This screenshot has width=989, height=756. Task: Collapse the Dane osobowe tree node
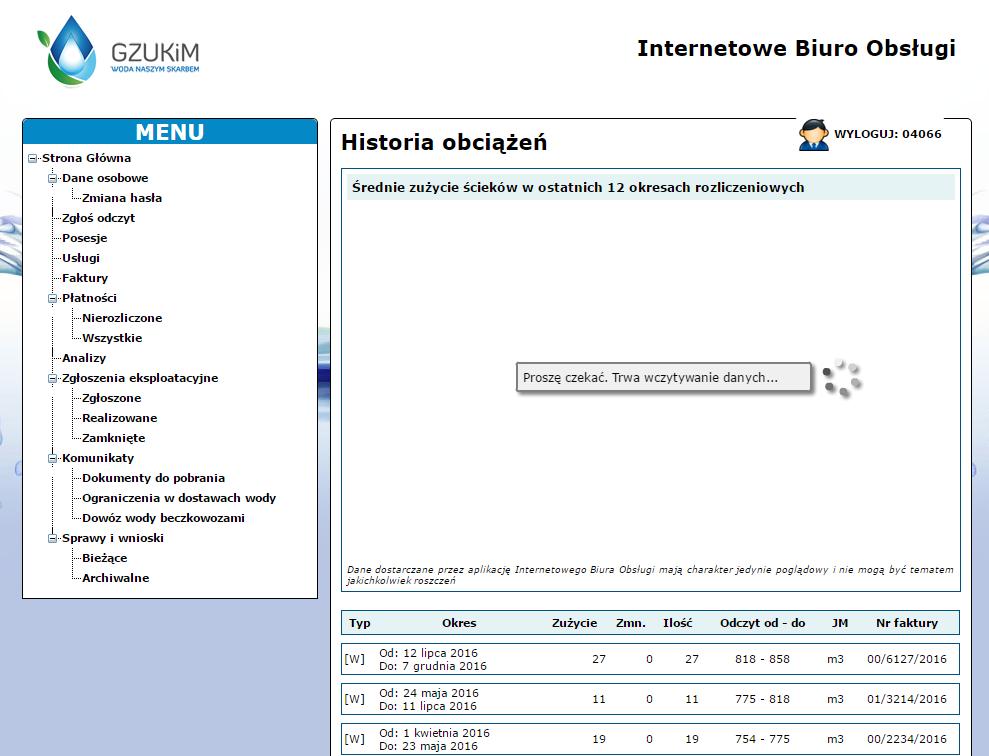[53, 178]
